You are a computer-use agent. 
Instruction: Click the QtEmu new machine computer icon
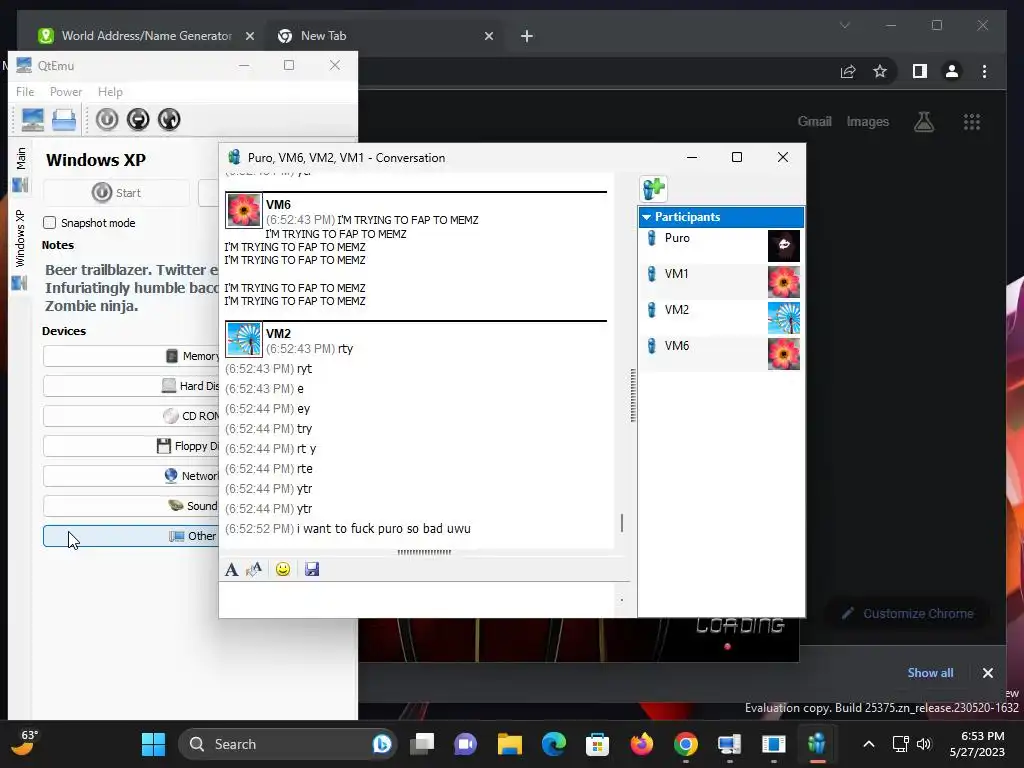point(32,120)
